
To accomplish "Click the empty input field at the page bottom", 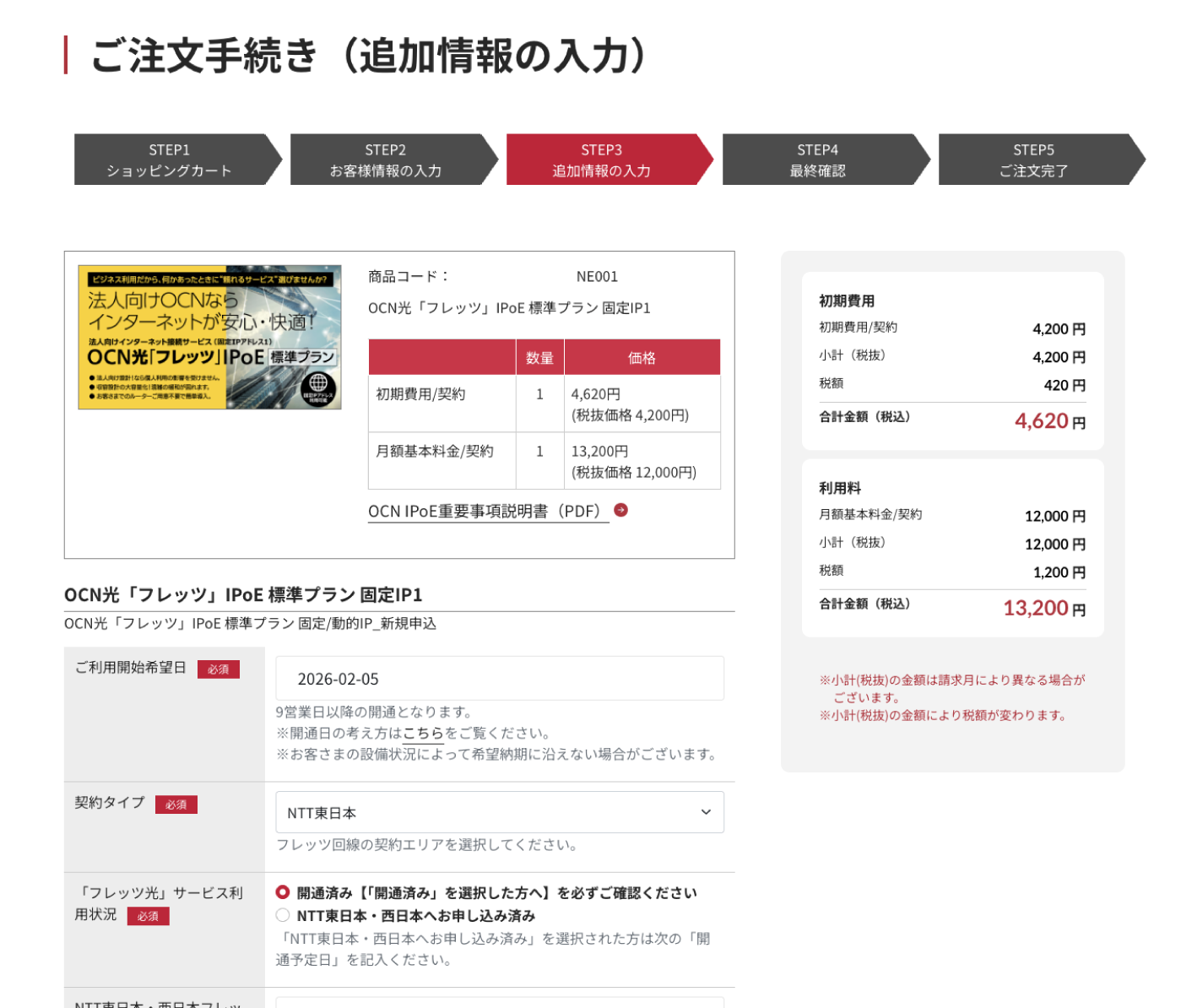I will [x=500, y=1003].
